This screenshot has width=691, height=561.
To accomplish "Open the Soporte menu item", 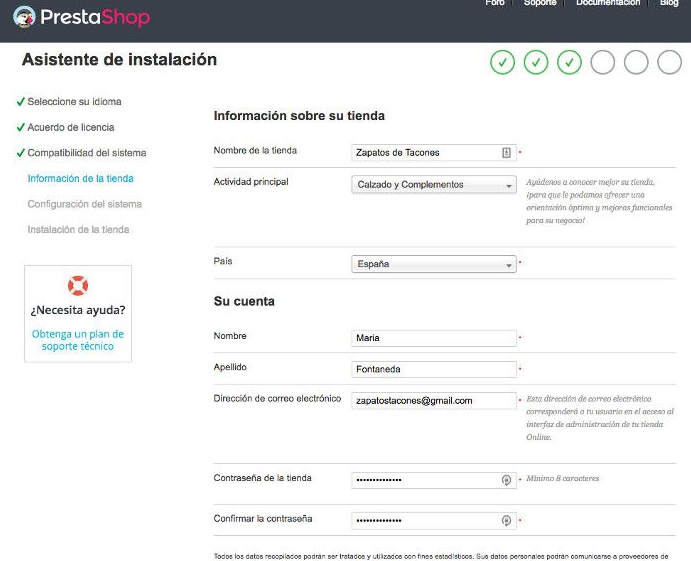I will coord(540,4).
